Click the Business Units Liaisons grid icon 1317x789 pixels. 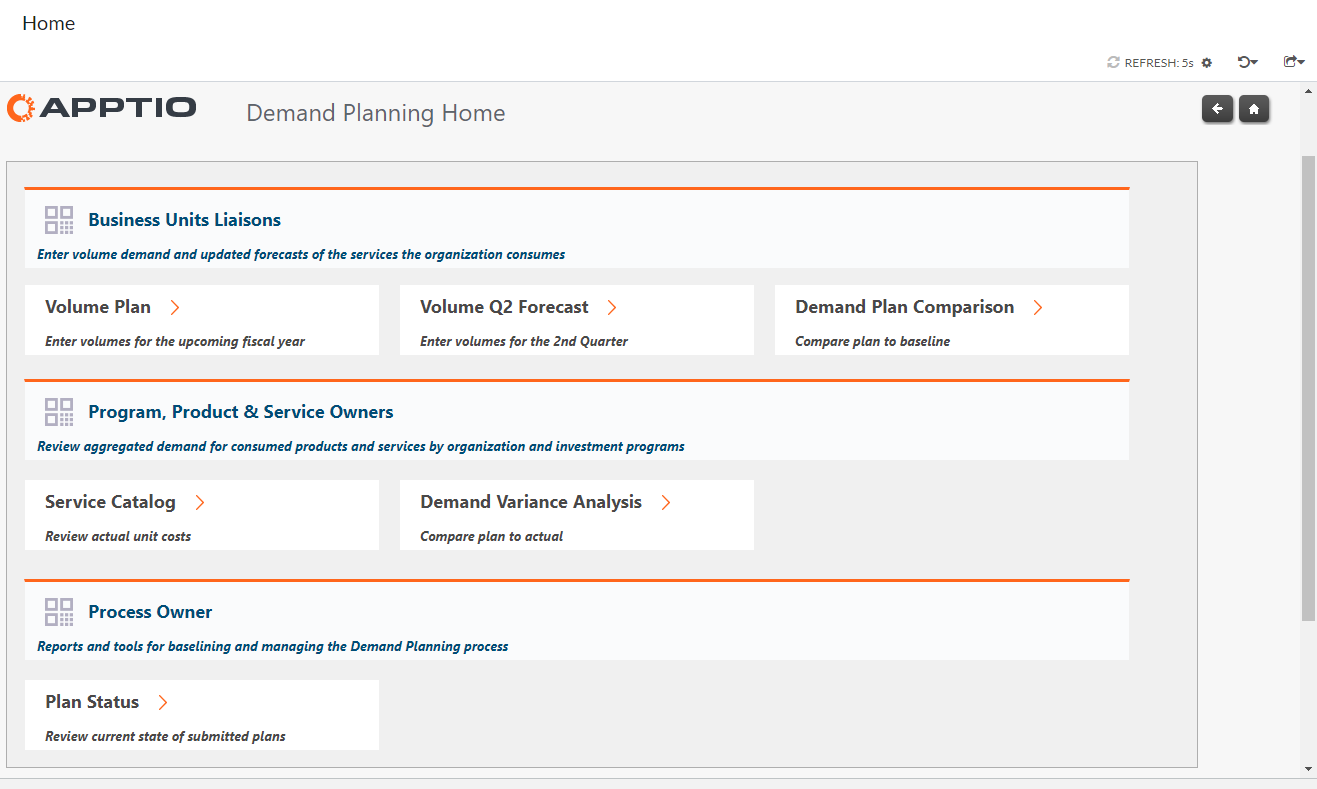[x=59, y=220]
